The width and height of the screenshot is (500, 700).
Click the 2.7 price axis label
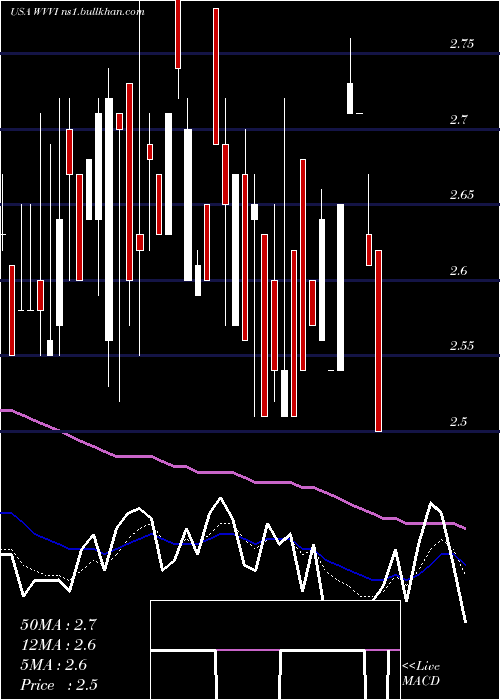459,119
